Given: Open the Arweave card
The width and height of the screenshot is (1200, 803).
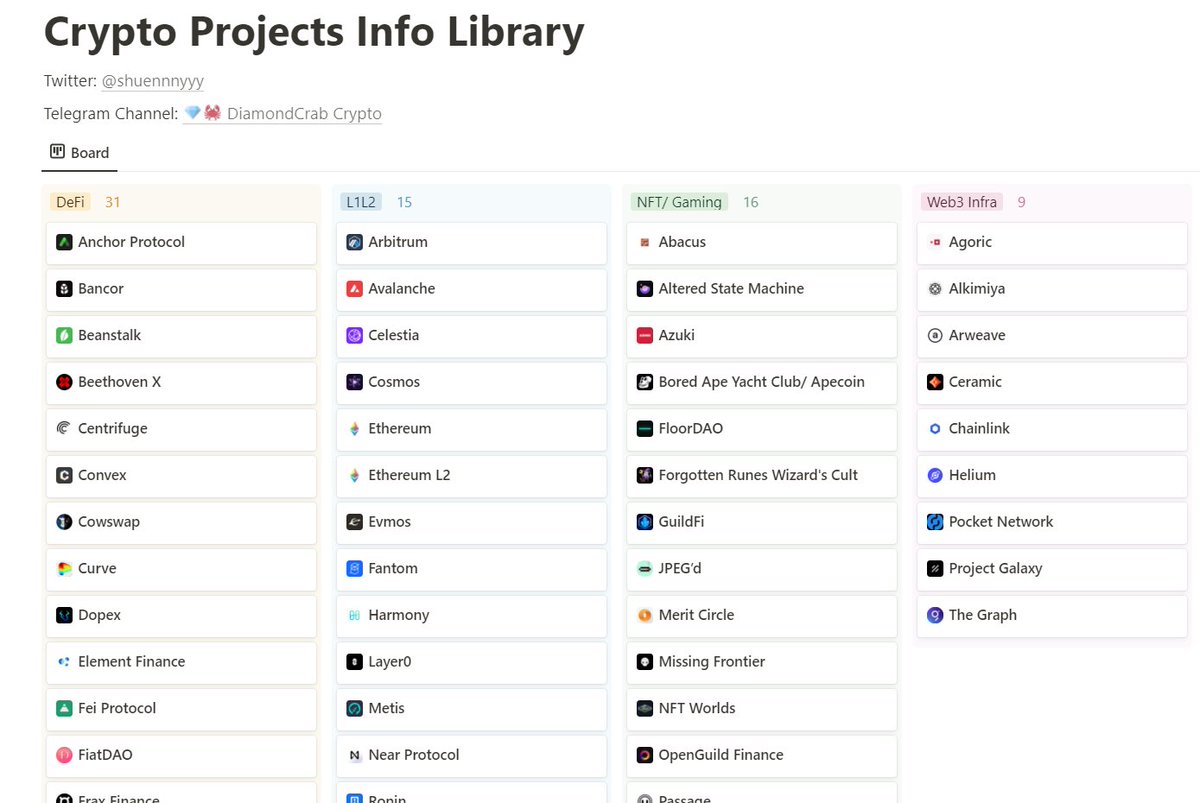Looking at the screenshot, I should pyautogui.click(x=1052, y=335).
